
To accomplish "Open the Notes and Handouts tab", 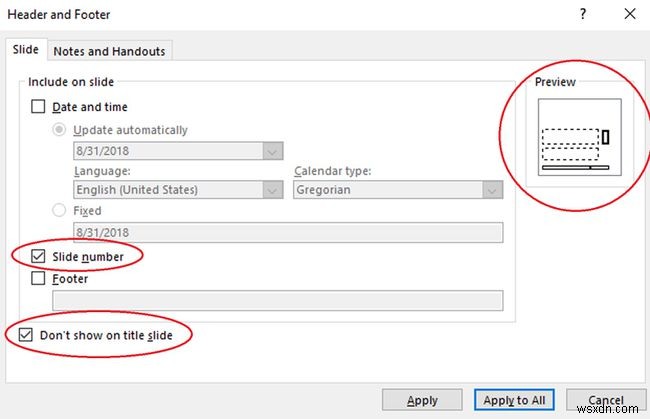I will pyautogui.click(x=110, y=51).
